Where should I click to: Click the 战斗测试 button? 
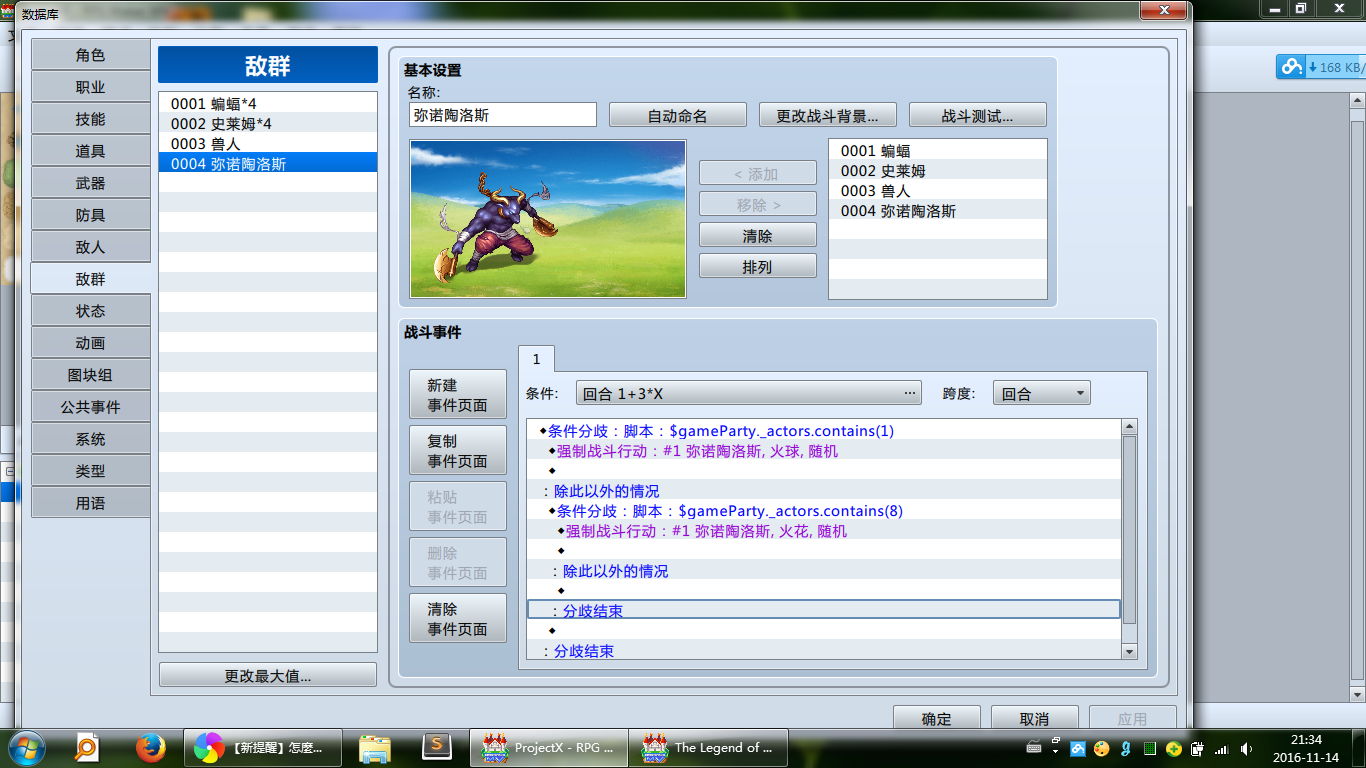978,115
